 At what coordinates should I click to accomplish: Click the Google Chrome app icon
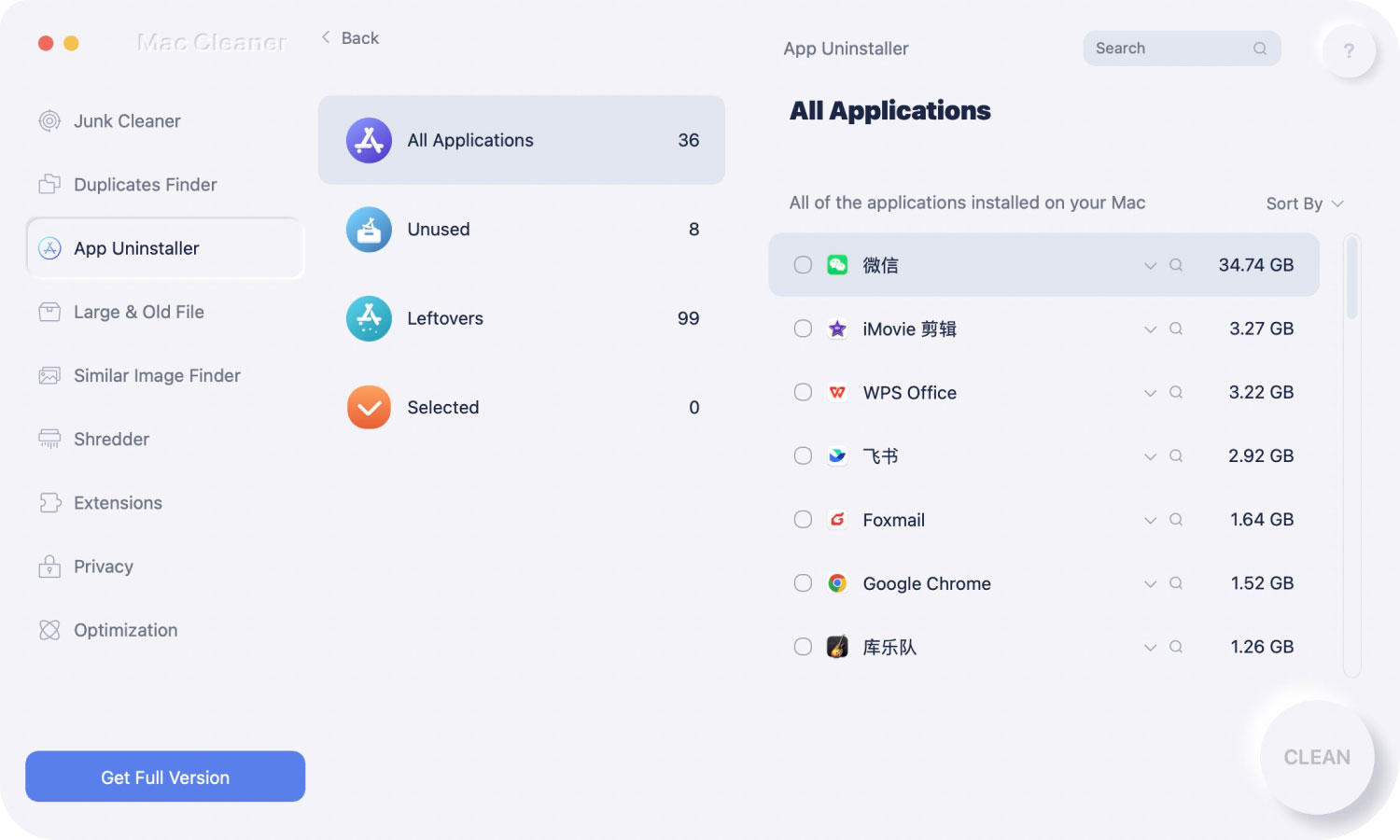(837, 583)
